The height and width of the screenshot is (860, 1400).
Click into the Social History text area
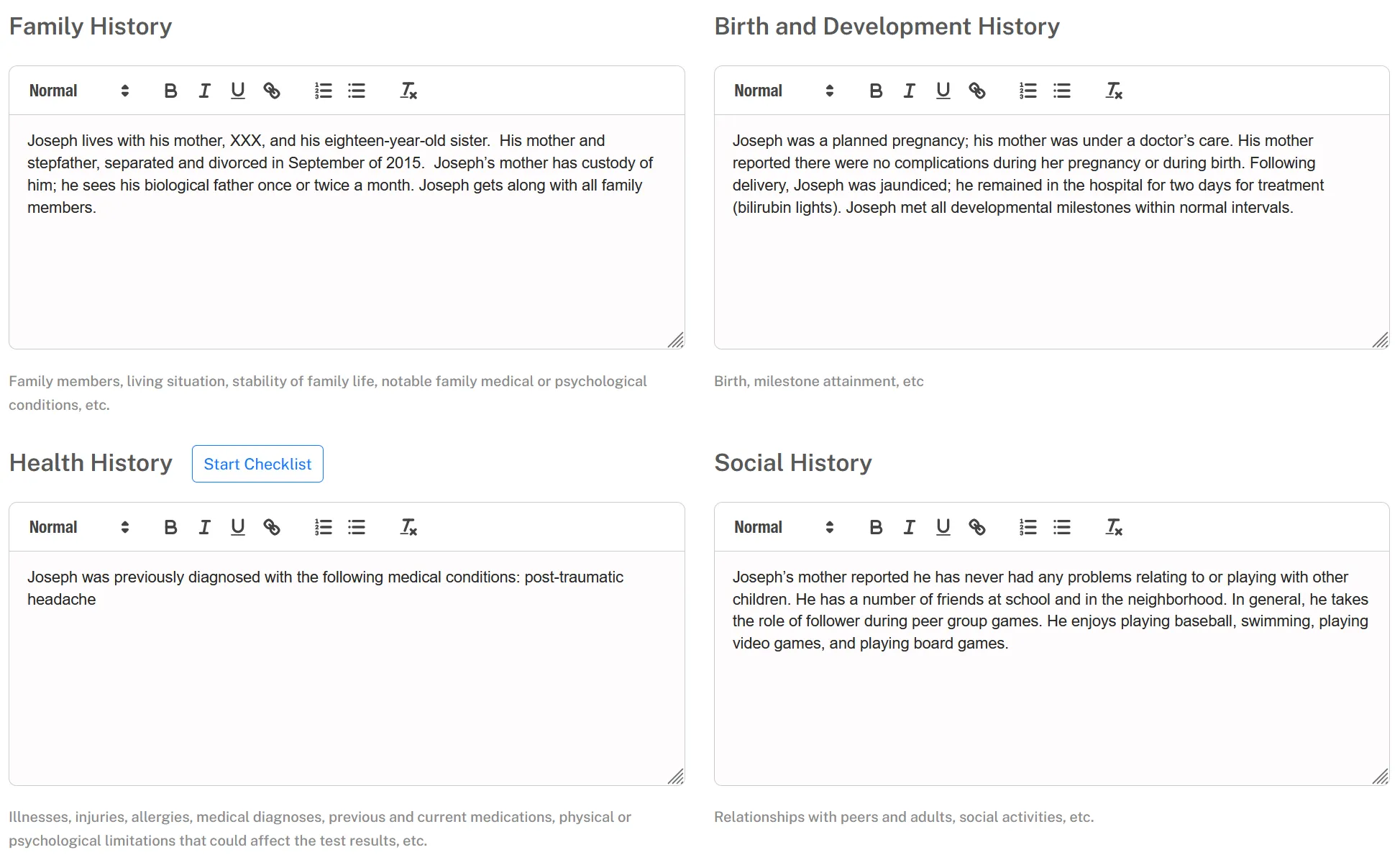click(x=1051, y=668)
